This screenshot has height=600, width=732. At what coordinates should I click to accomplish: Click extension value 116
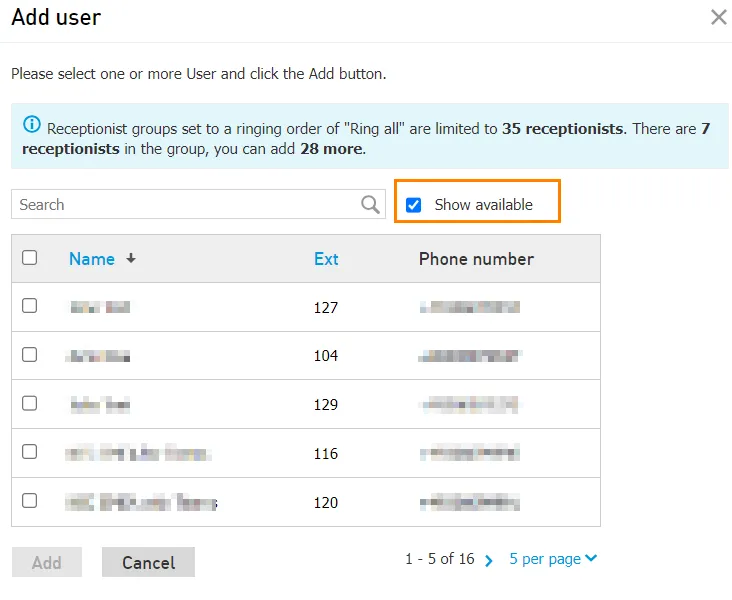point(326,453)
